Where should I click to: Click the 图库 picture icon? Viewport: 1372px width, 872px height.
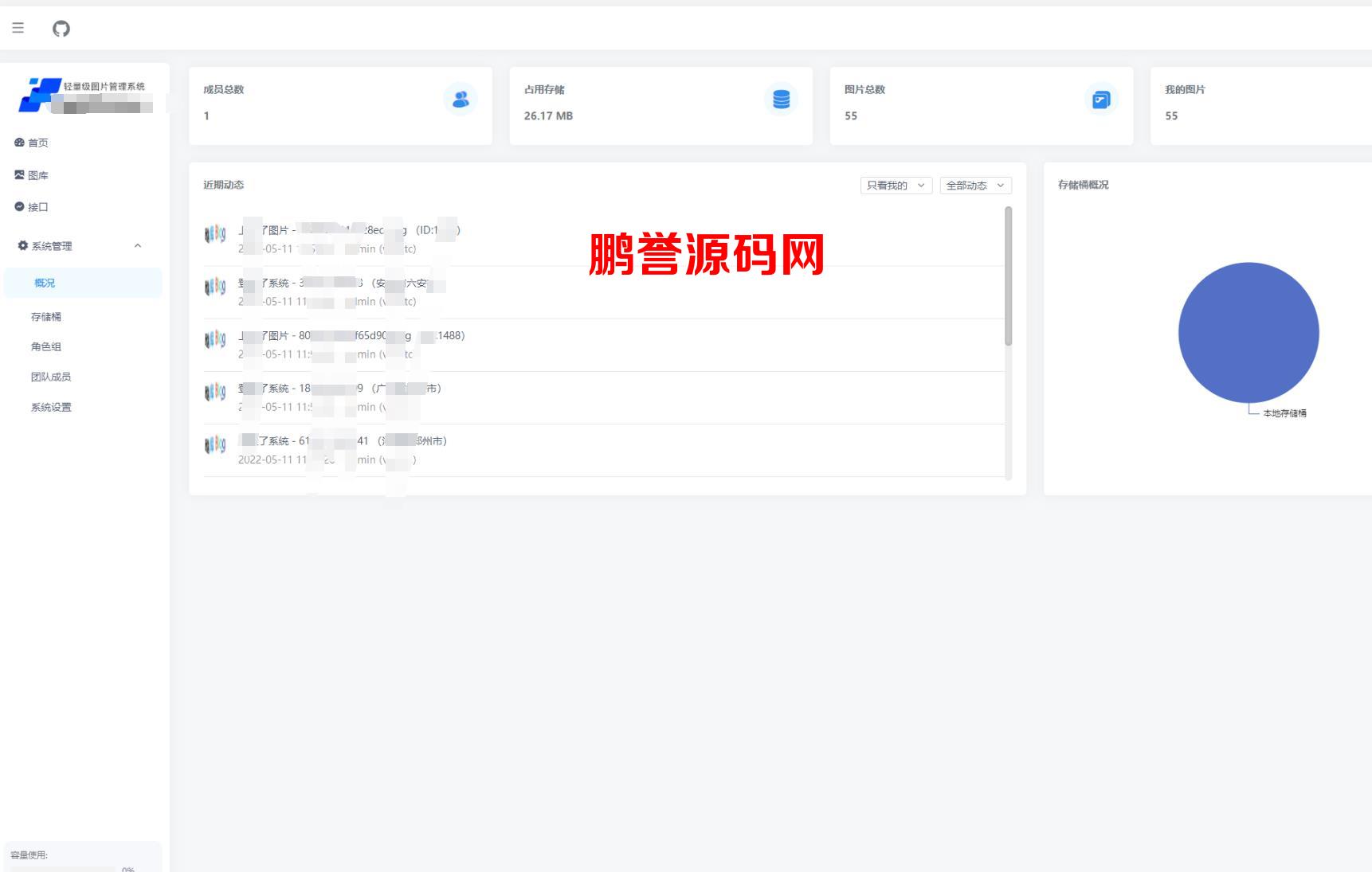pos(19,174)
